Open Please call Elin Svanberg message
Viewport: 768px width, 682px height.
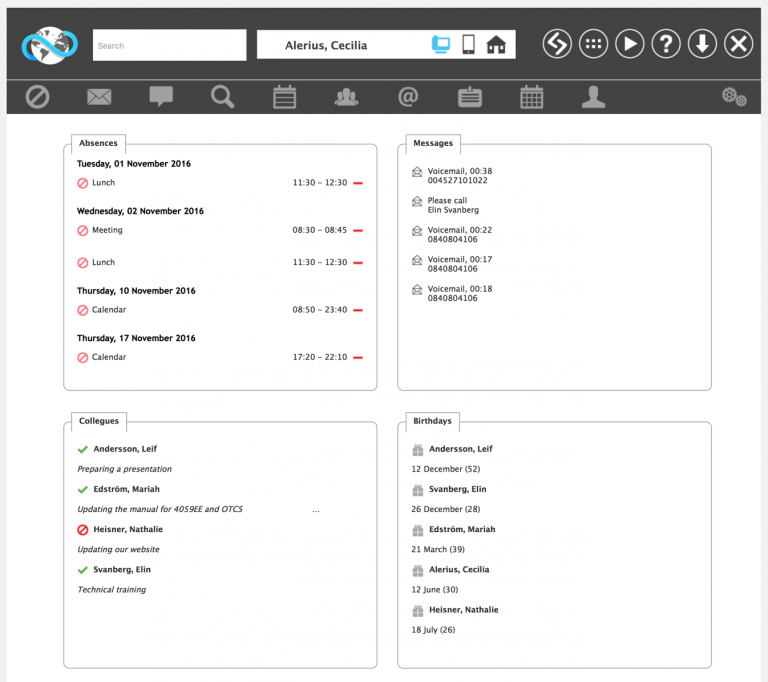453,205
